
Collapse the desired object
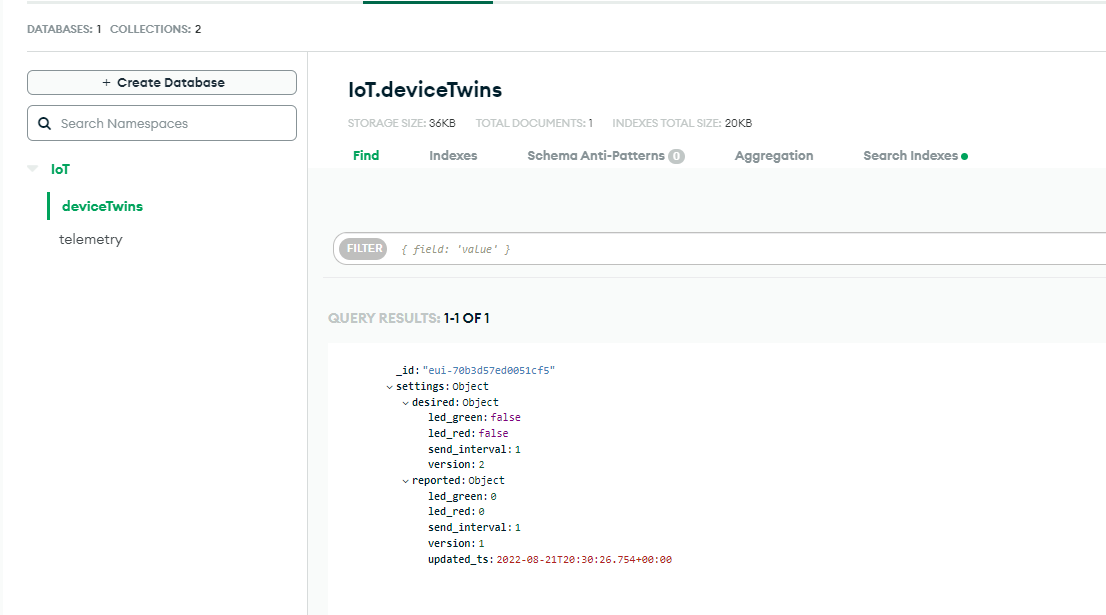(406, 403)
